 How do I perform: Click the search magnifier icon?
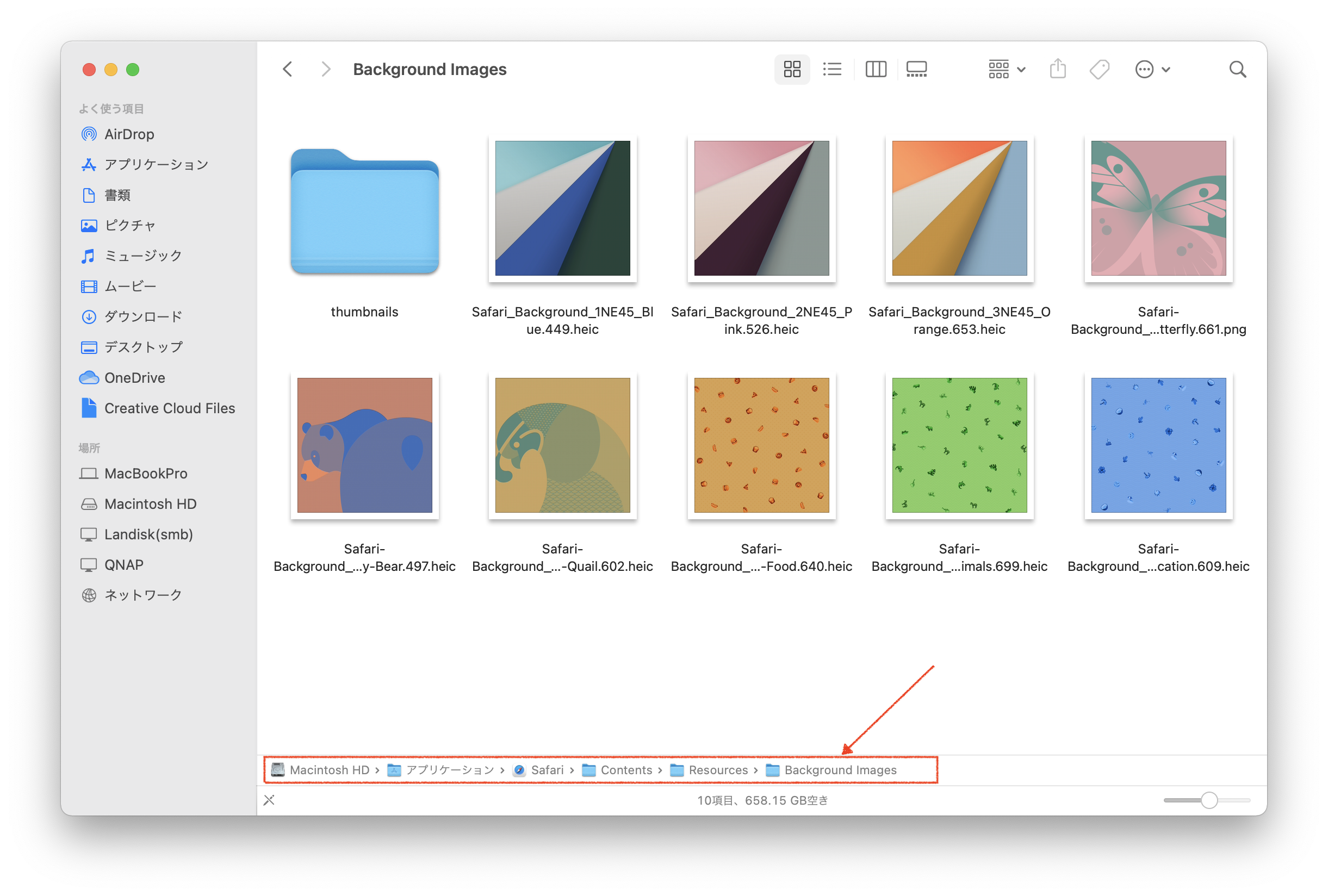1237,69
